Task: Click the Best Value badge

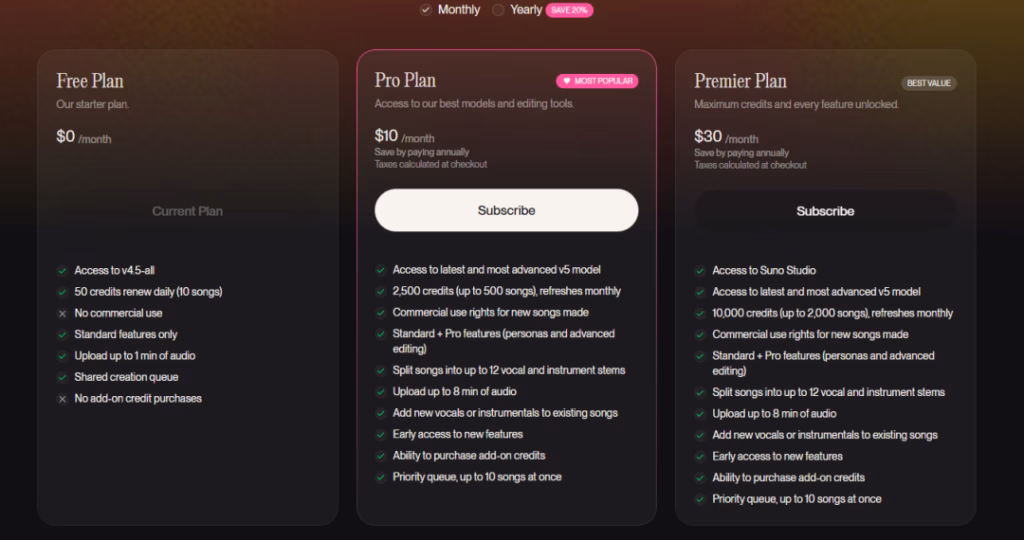Action: 929,83
